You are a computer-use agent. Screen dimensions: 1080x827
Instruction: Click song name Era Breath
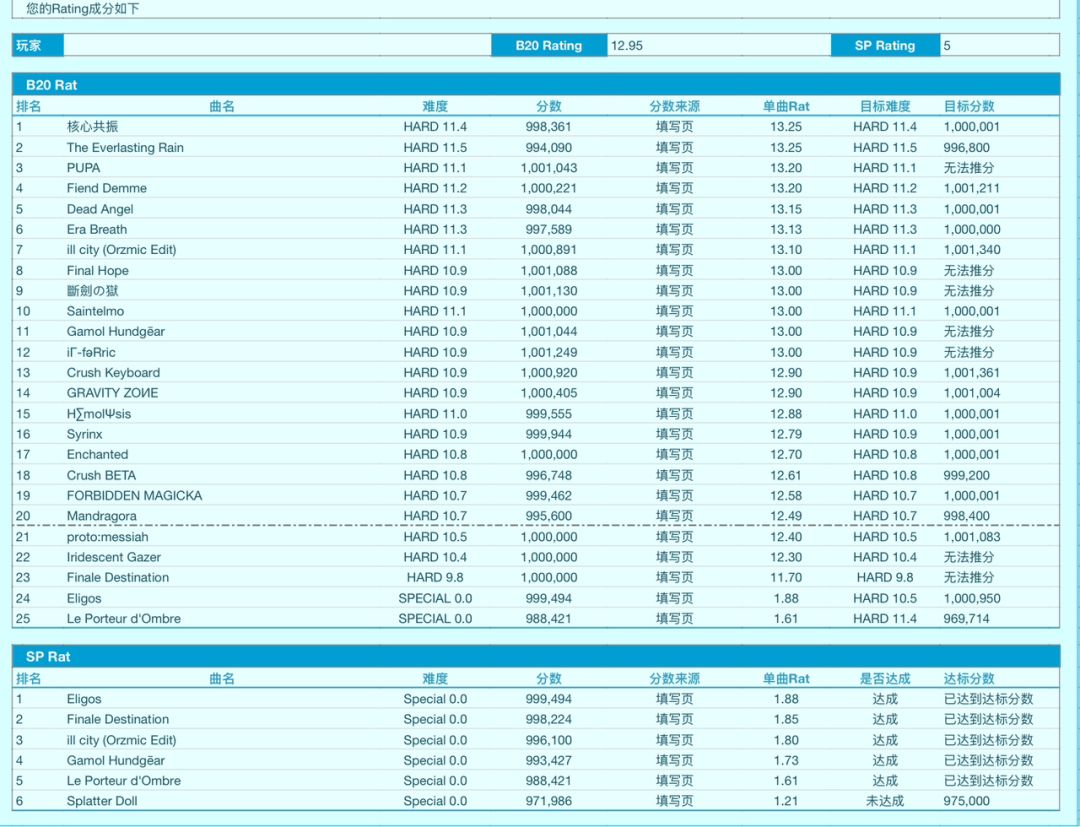(x=96, y=229)
